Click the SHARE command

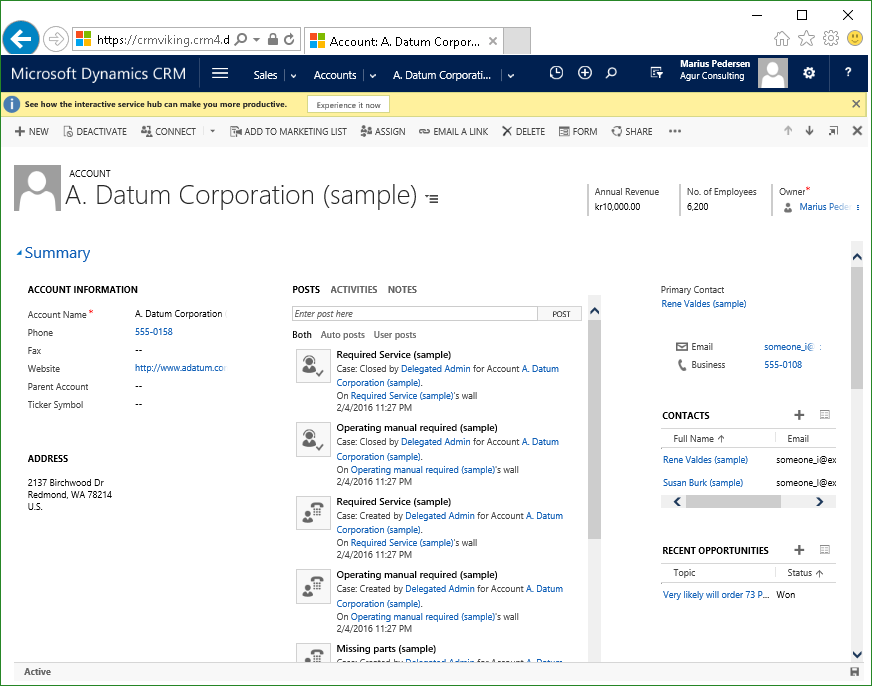(632, 131)
